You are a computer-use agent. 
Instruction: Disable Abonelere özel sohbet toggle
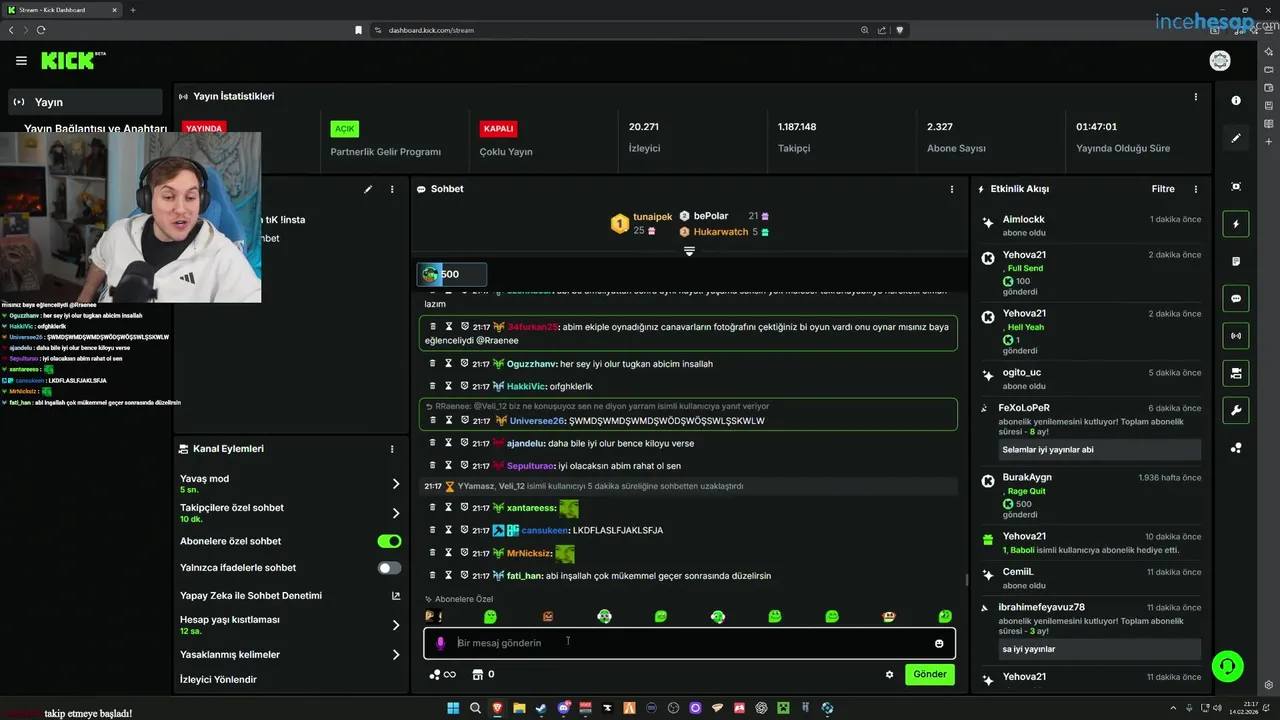pos(389,541)
